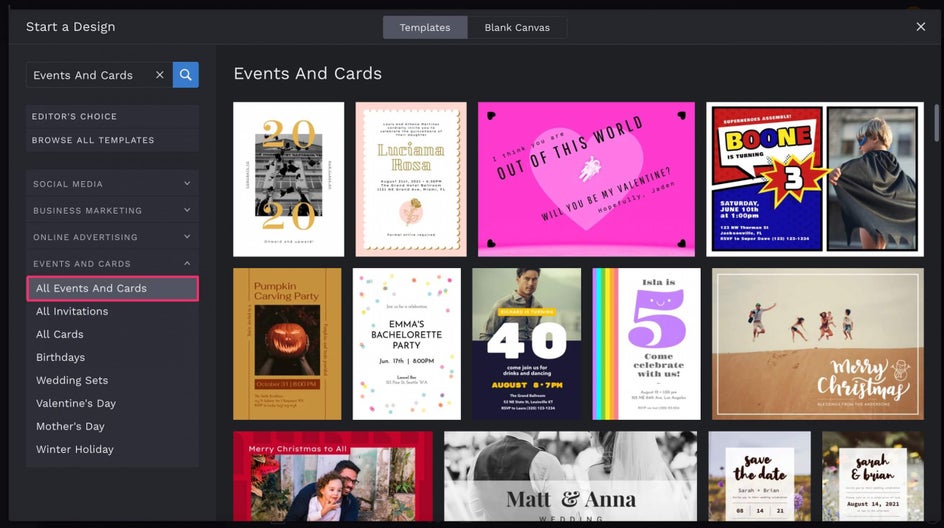
Task: Choose the Merry Christmas to All template
Action: coord(333,476)
